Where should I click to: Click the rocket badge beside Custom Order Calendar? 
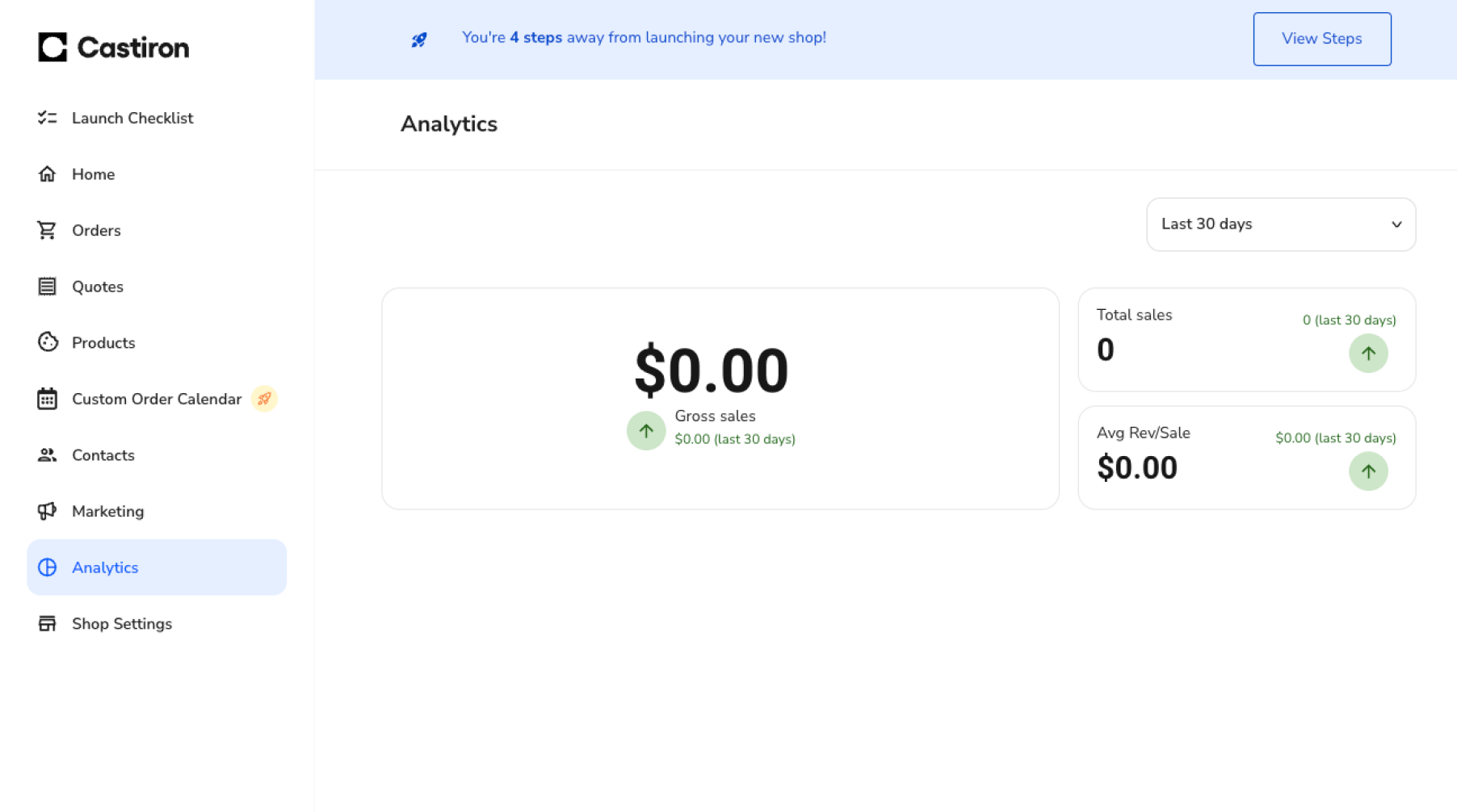(264, 399)
